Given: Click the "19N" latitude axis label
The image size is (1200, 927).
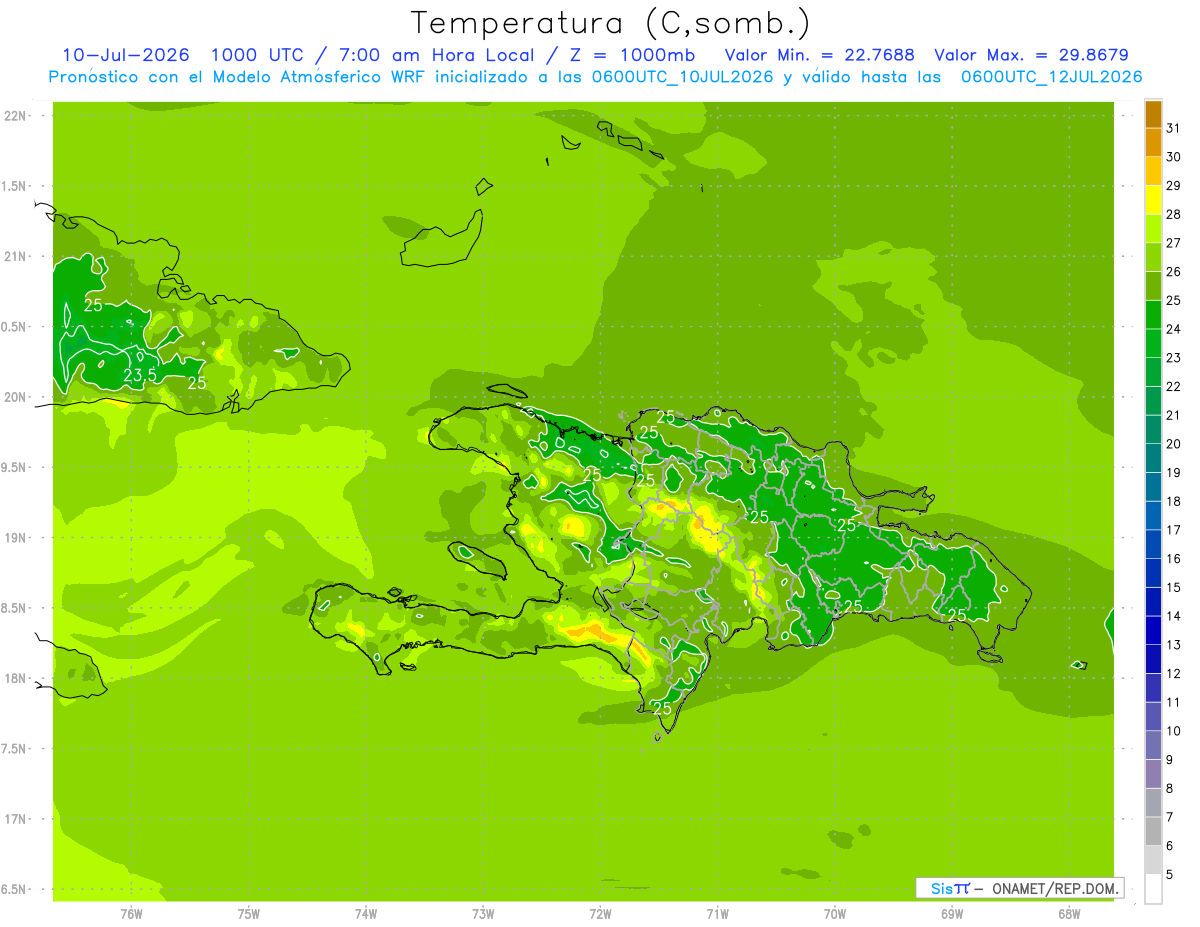Looking at the screenshot, I should pos(15,537).
